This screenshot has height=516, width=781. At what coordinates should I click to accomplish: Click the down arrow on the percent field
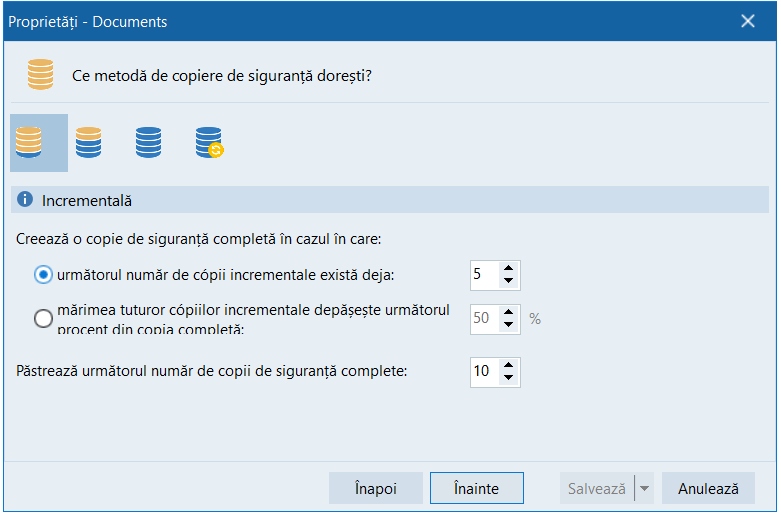tap(509, 325)
